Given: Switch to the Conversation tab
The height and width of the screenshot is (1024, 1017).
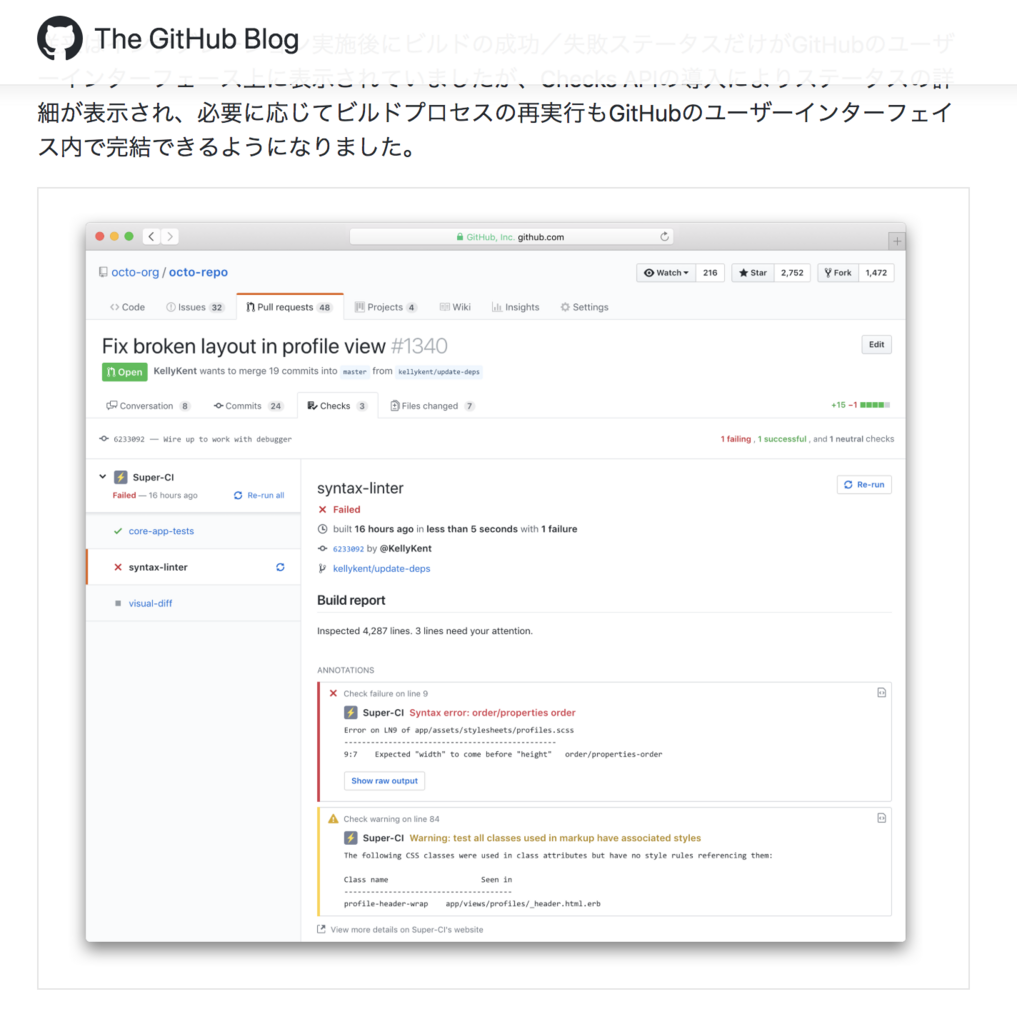Looking at the screenshot, I should (148, 406).
